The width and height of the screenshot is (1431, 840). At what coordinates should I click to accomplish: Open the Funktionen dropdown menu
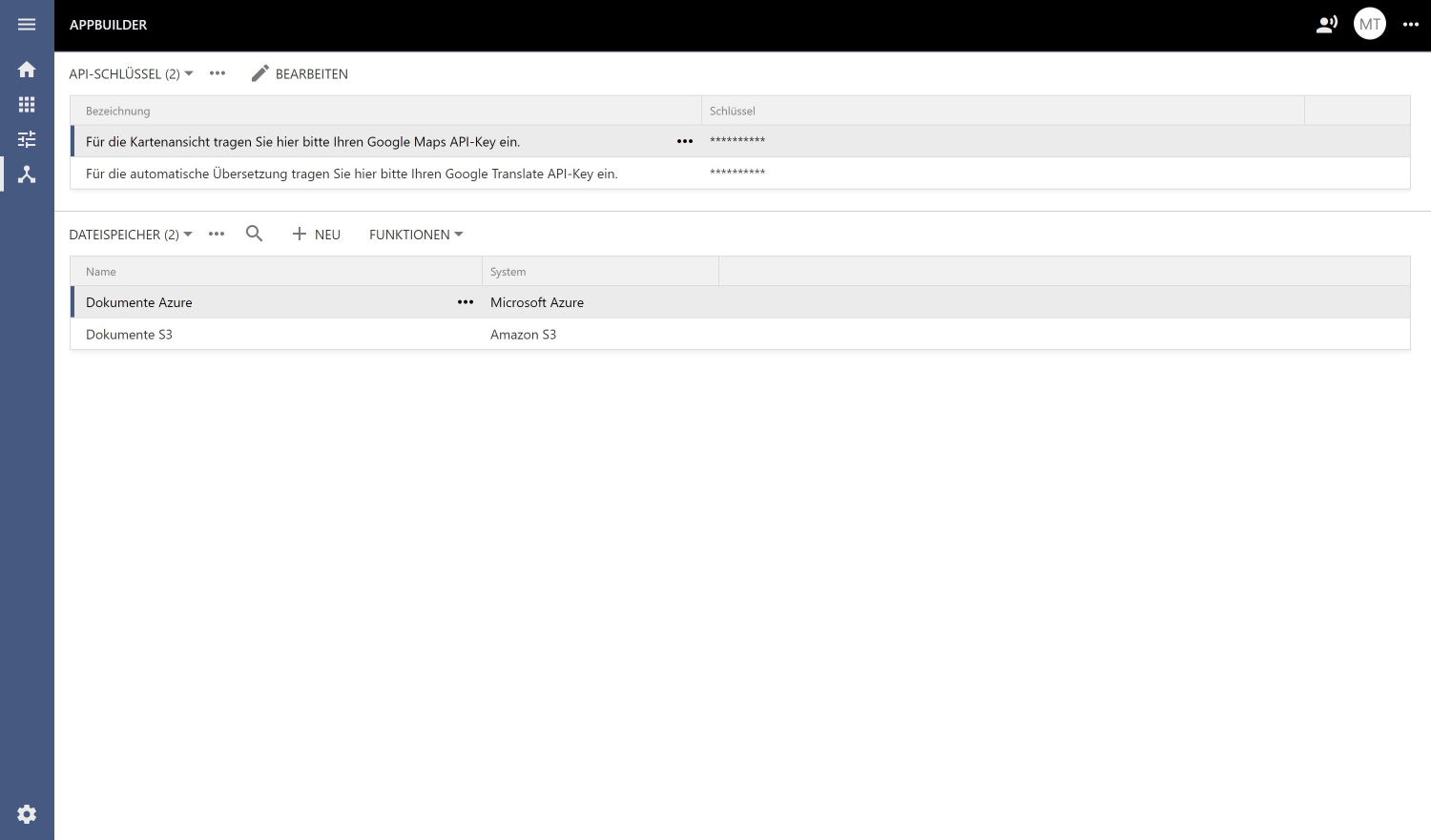point(415,235)
